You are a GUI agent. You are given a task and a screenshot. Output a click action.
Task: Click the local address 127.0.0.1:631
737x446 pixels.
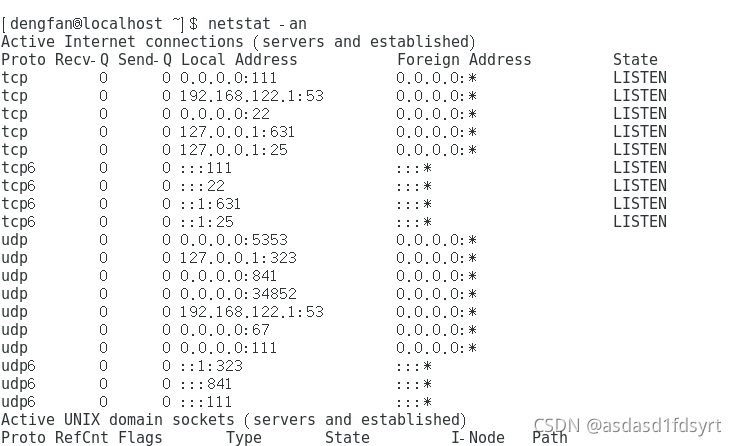[x=237, y=132]
